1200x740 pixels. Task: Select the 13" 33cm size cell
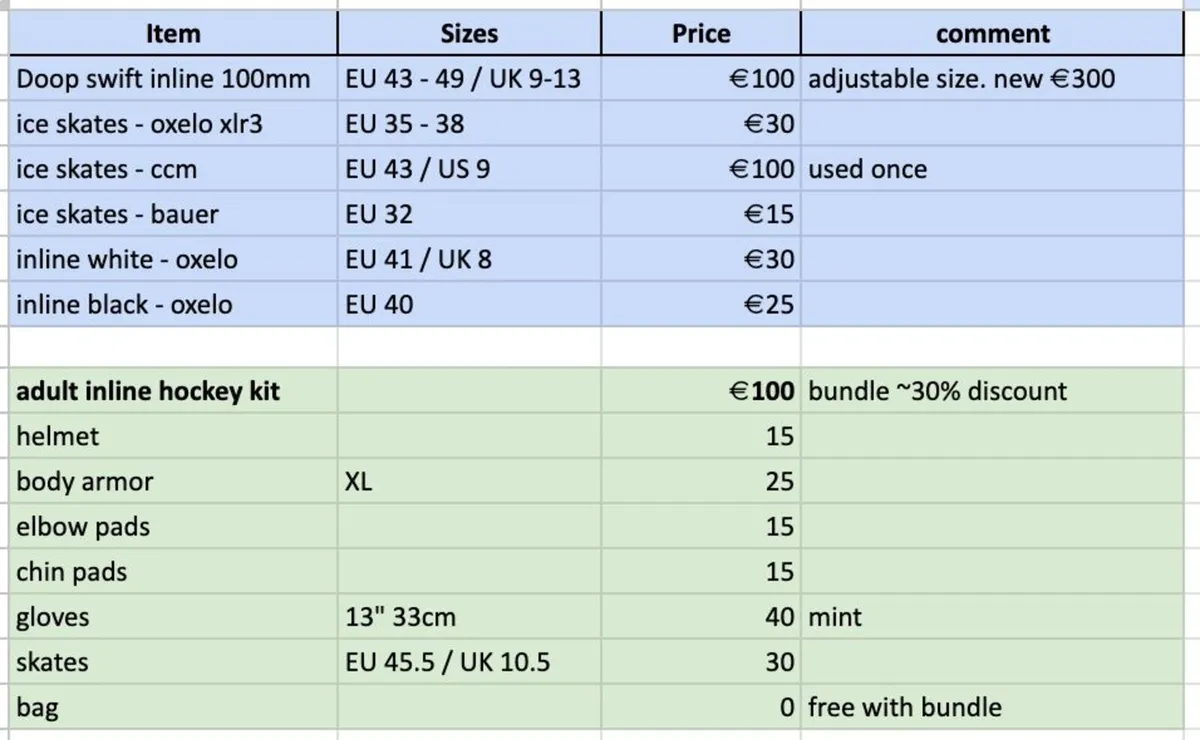pyautogui.click(x=469, y=617)
